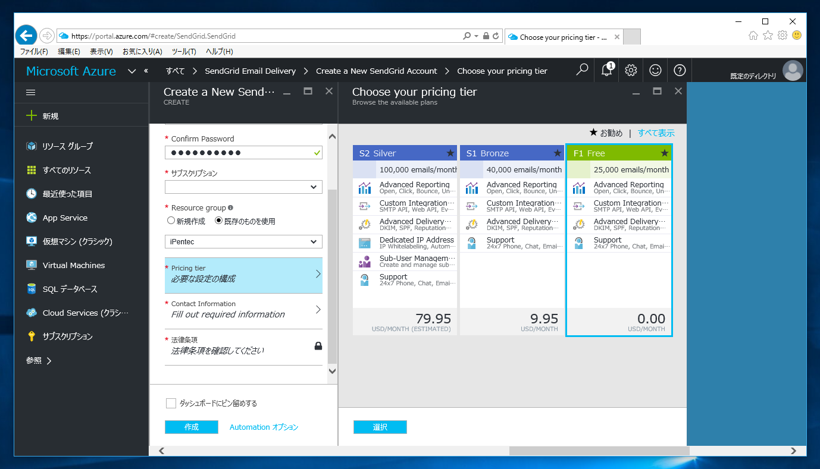Click the form vertical scrollbar down arrow
820x469 pixels.
[x=332, y=371]
